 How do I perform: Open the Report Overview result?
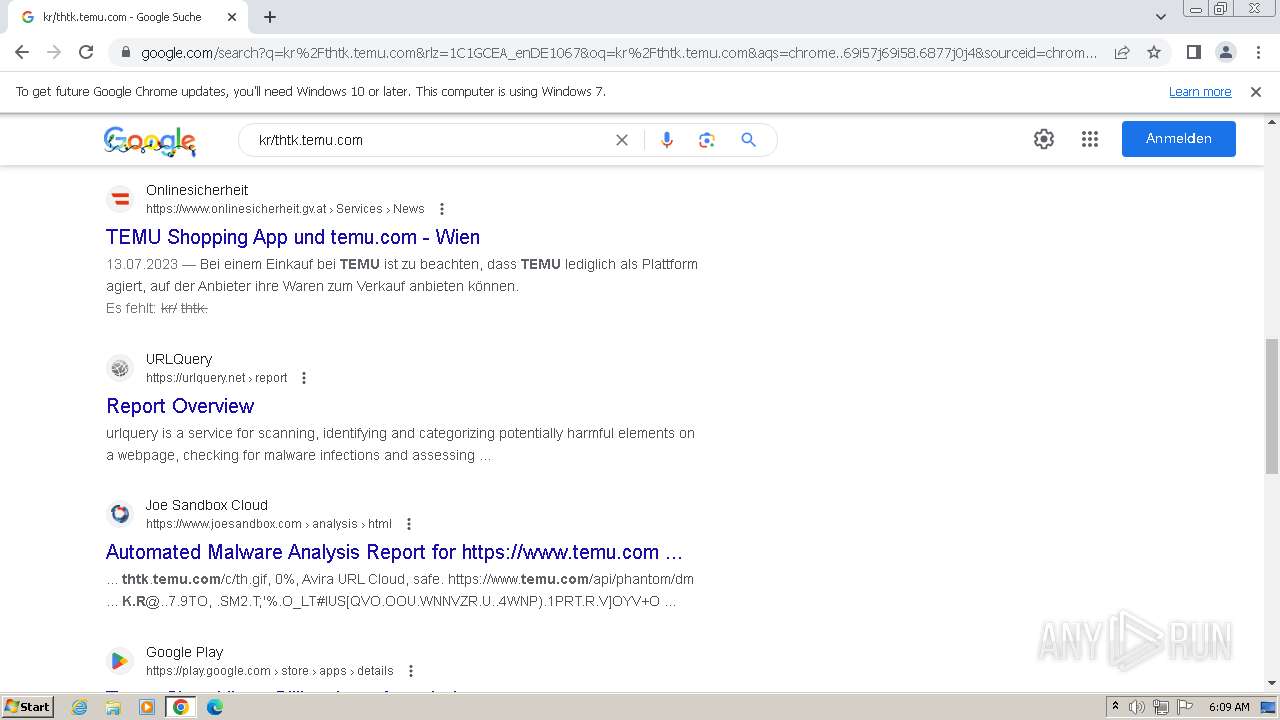(x=180, y=406)
